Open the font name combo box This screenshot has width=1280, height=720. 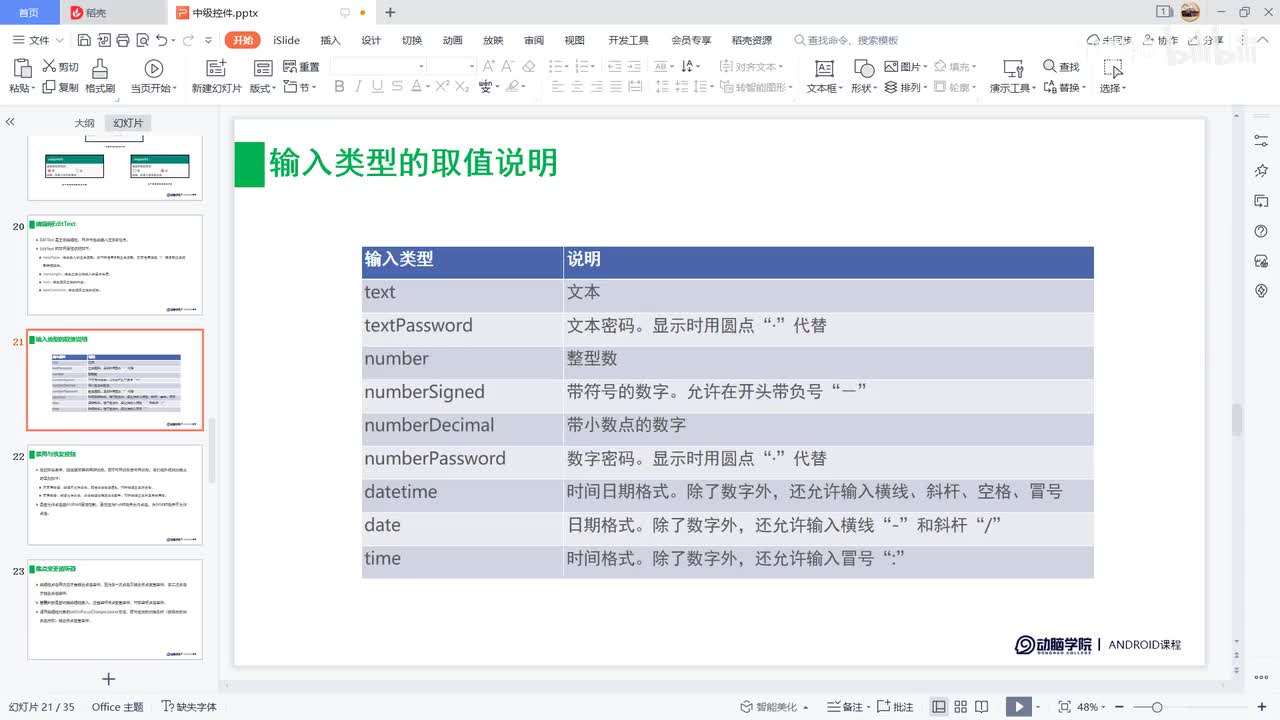(x=378, y=66)
